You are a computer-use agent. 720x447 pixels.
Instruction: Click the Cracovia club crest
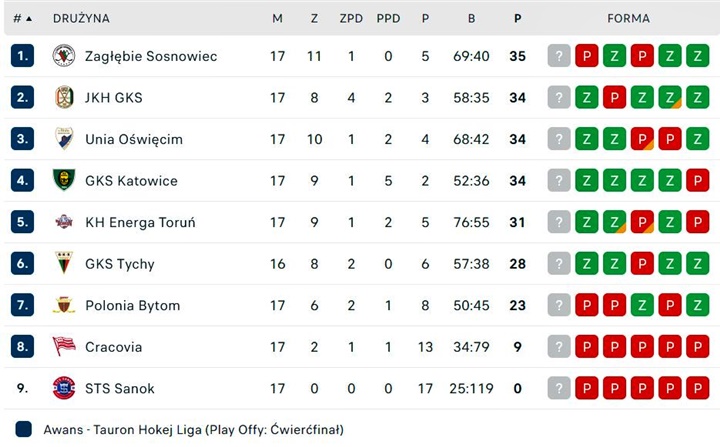click(x=64, y=347)
